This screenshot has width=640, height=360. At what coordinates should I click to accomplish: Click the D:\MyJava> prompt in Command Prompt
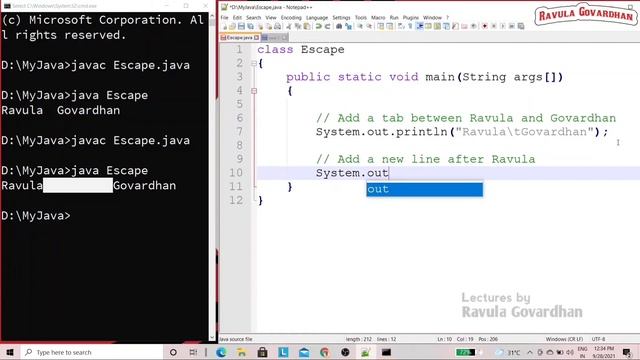(x=36, y=216)
